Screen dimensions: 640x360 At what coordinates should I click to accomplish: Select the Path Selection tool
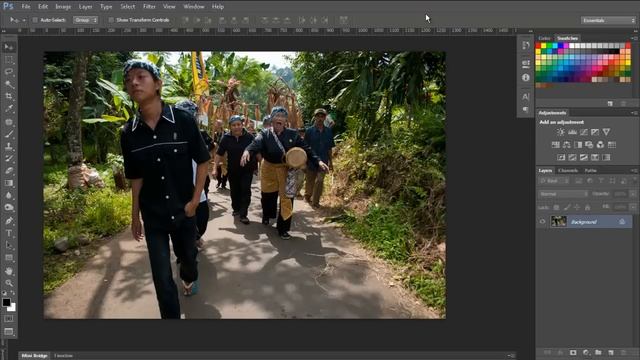click(x=9, y=245)
